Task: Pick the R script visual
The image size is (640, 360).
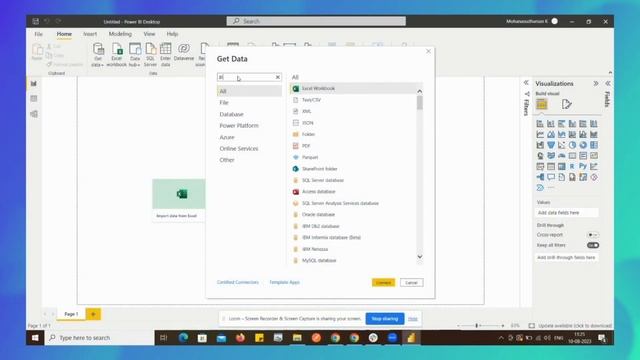Action: coord(572,167)
